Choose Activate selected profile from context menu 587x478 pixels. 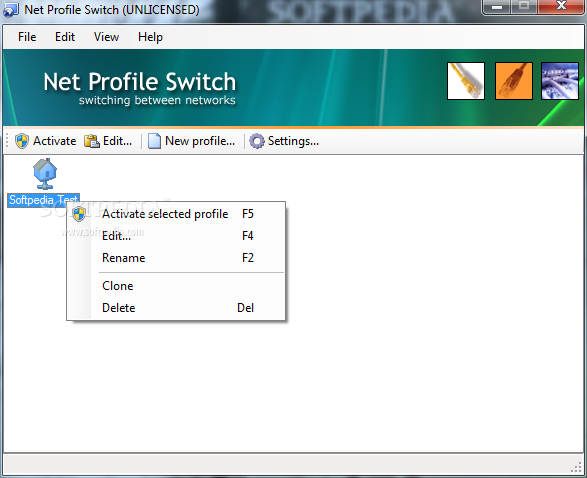click(176, 214)
